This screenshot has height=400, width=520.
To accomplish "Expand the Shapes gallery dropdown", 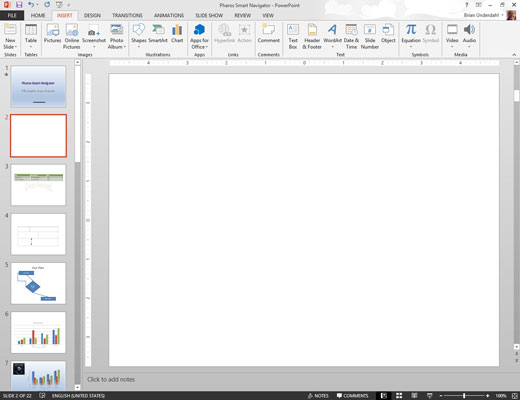I will 138,46.
